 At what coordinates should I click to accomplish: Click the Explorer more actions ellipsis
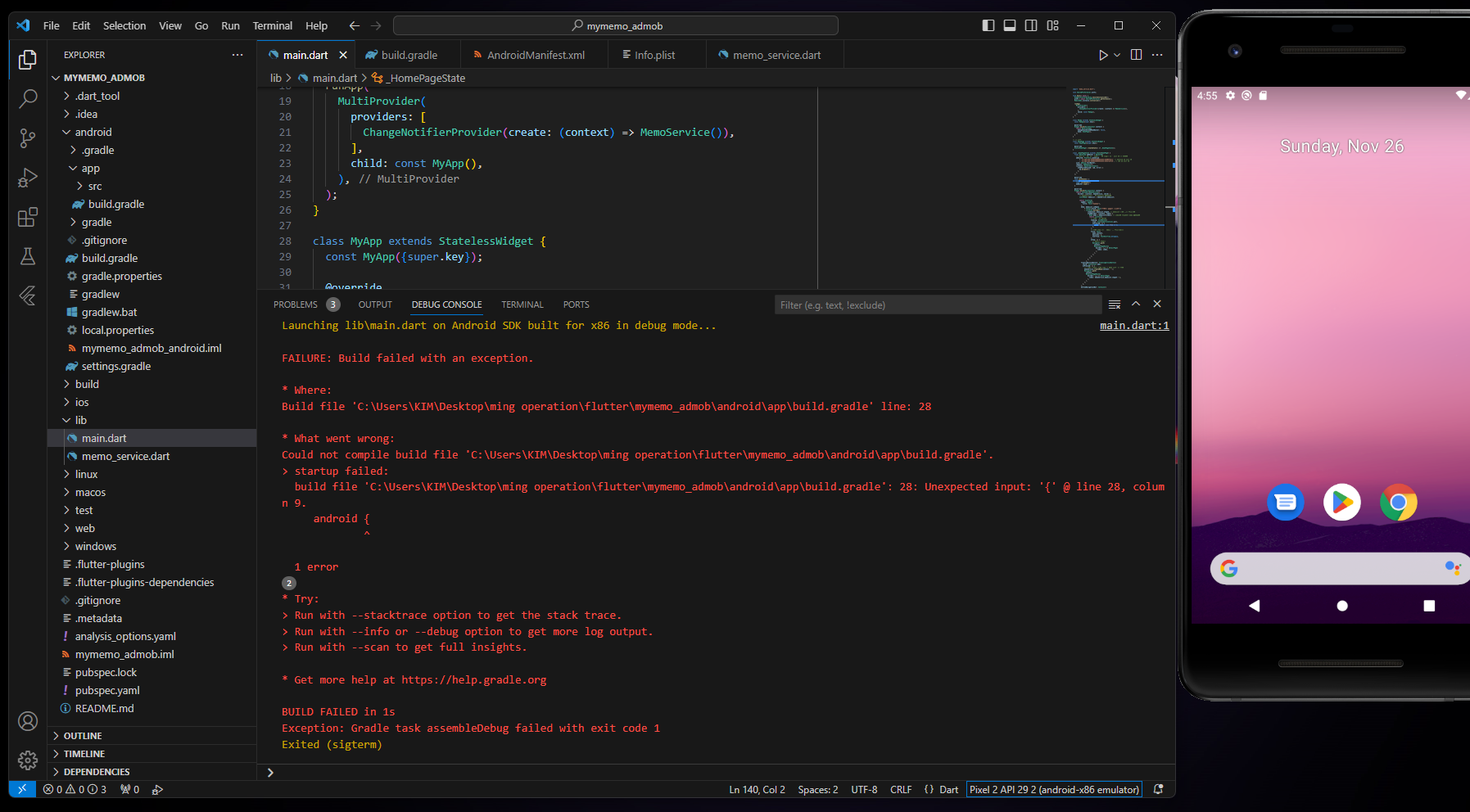tap(237, 55)
